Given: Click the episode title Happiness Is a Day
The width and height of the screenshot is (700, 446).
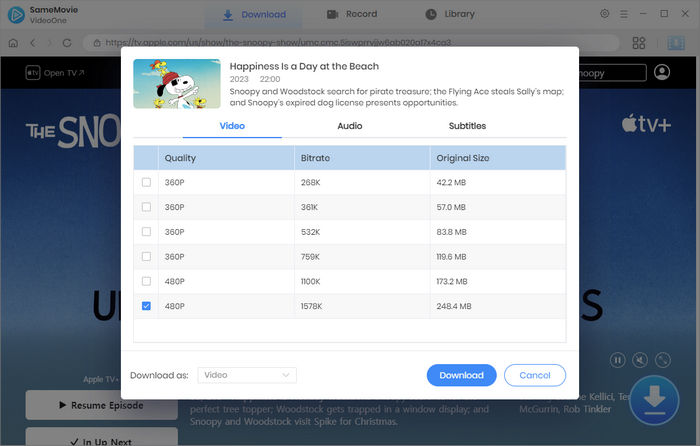Looking at the screenshot, I should pyautogui.click(x=304, y=66).
